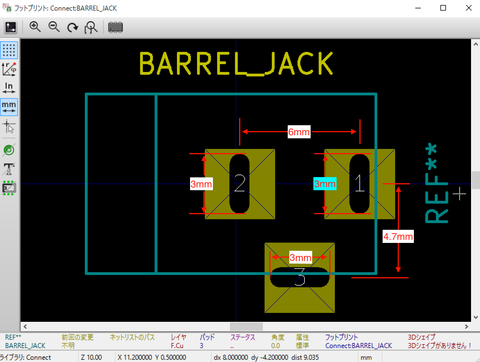Viewport: 480px width, 362px height.
Task: Zoom in using the magnifier plus icon
Action: 35,27
